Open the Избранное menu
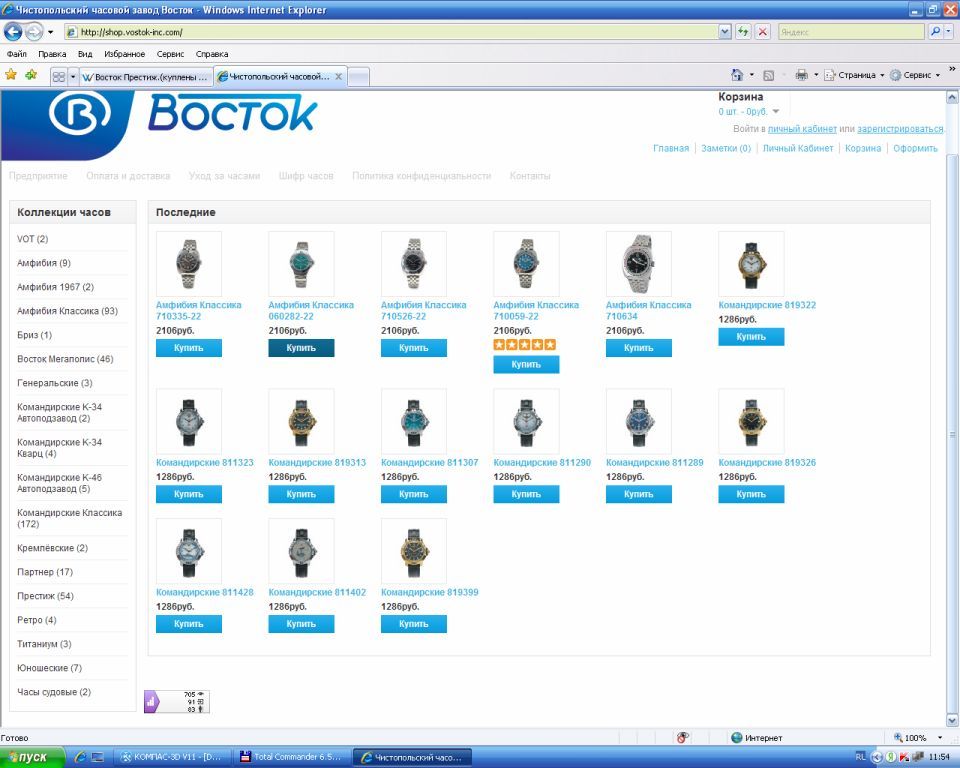 [124, 54]
